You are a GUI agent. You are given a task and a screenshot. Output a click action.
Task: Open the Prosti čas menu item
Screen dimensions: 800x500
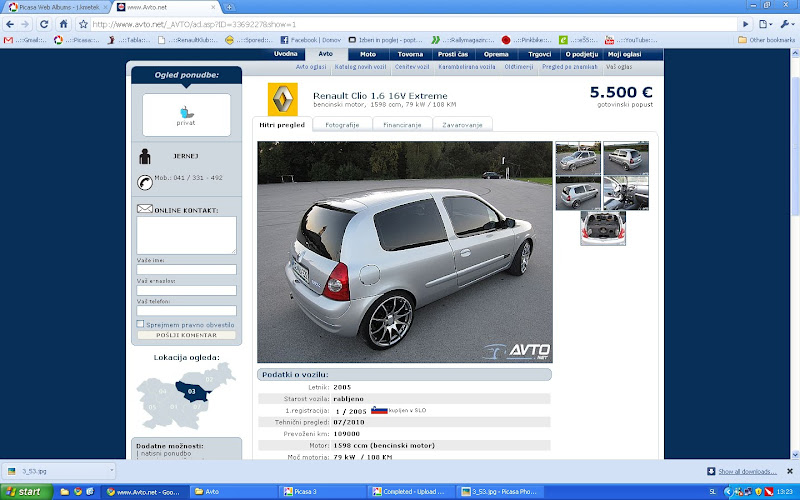(453, 54)
